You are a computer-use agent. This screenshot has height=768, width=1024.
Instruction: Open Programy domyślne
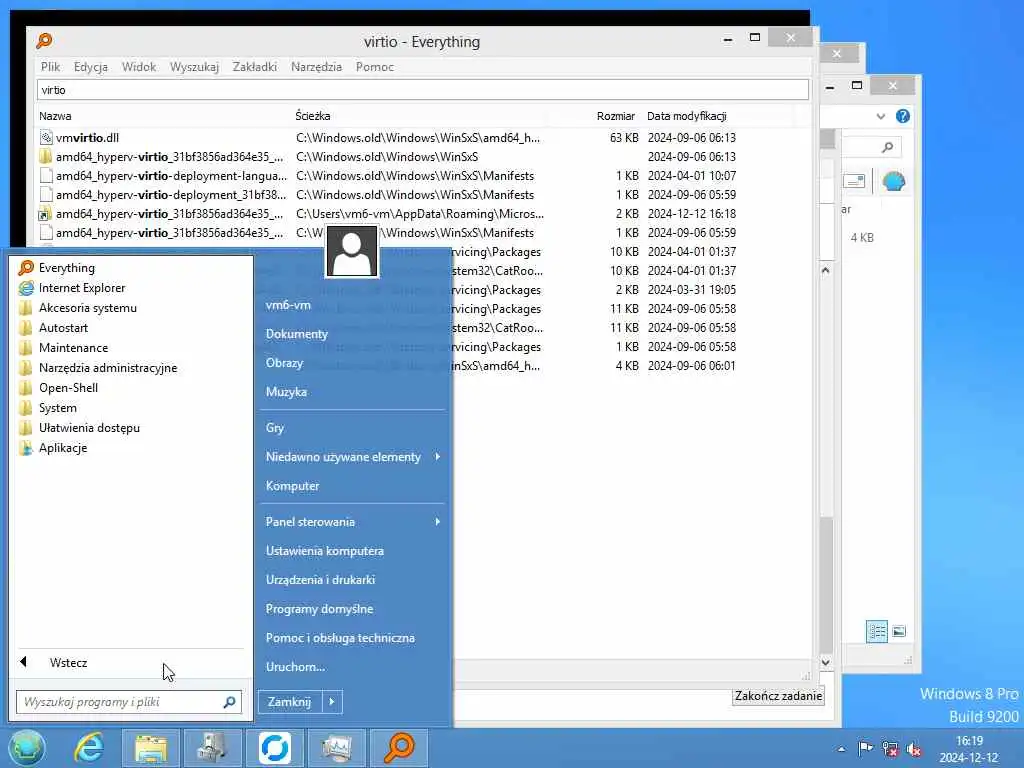(319, 609)
